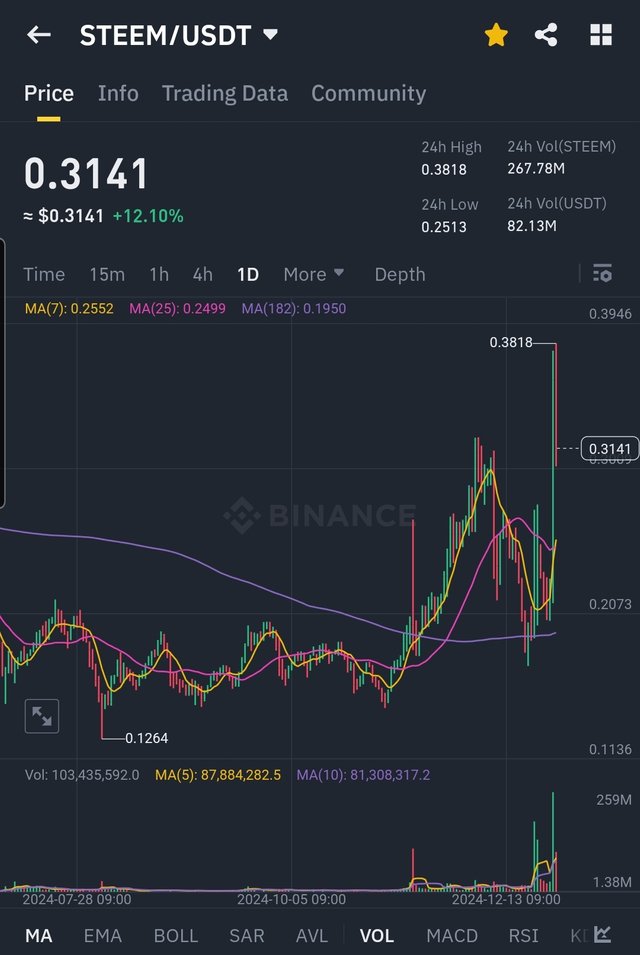Open the indicator chart icon at bottom right
Viewport: 640px width, 955px height.
[602, 934]
